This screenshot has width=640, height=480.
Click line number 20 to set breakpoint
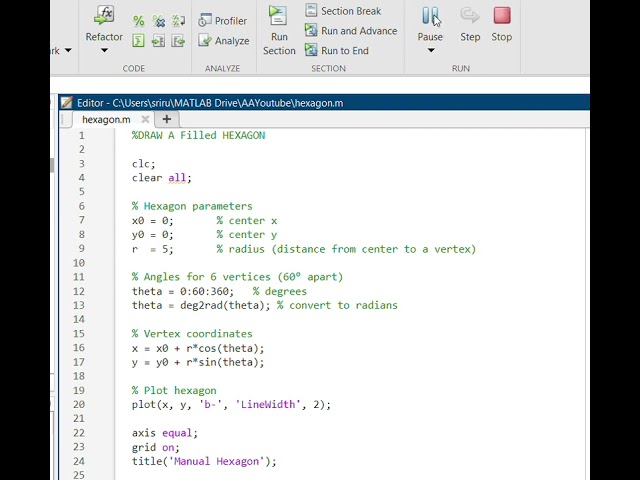[x=79, y=404]
